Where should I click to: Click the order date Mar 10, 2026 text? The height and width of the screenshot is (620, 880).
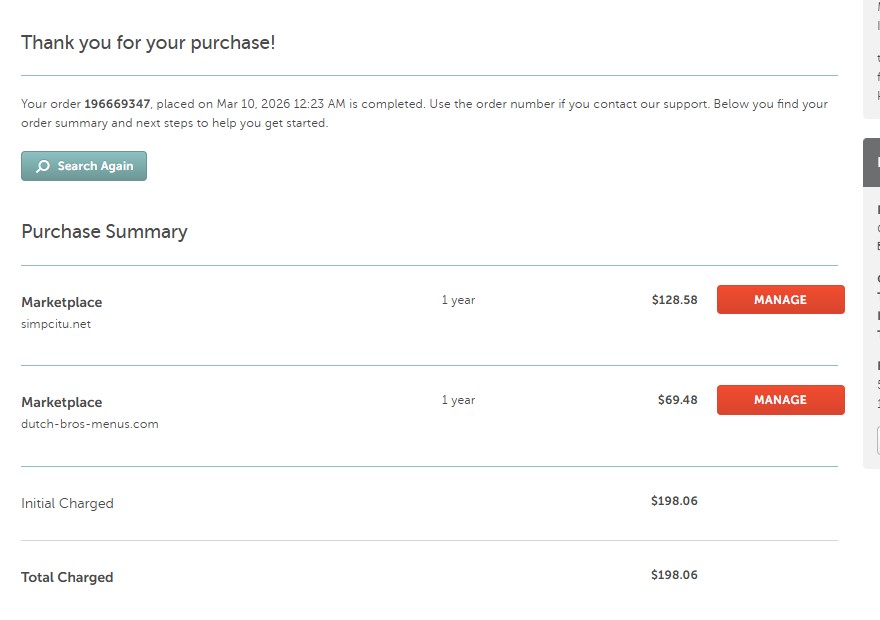pos(253,104)
